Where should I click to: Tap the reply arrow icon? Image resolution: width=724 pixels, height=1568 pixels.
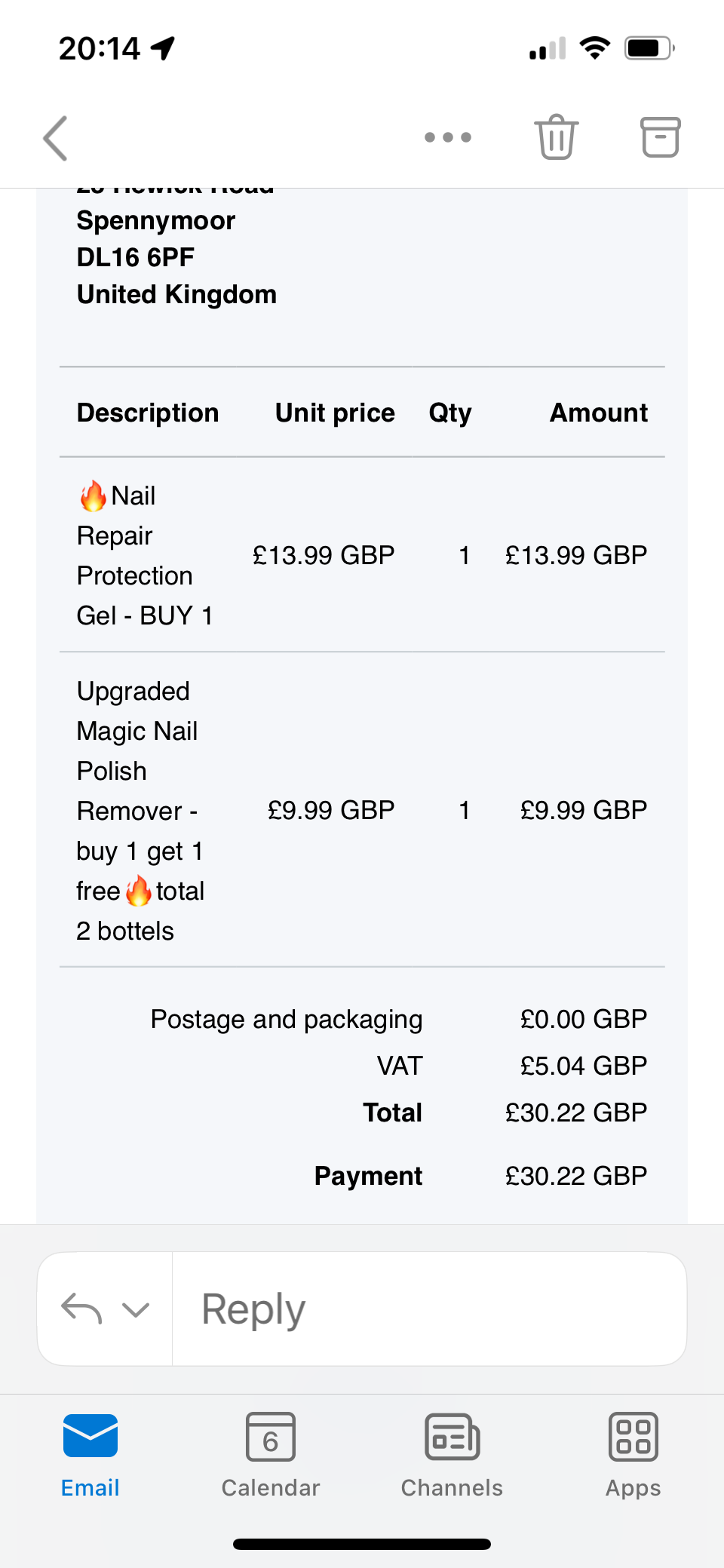point(81,1309)
